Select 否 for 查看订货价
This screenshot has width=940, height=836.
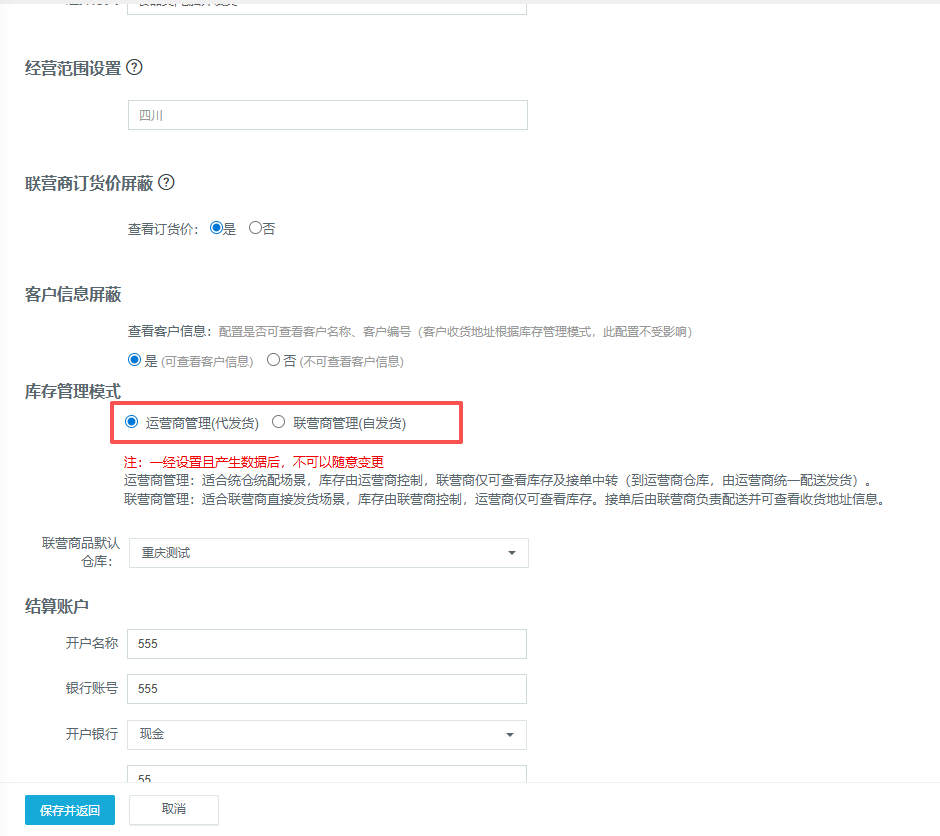coord(255,228)
